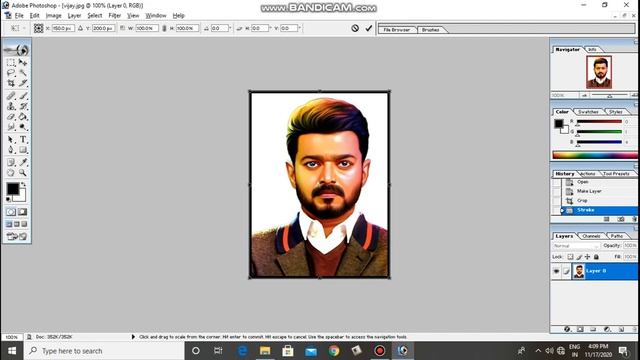
Task: Switch to the Tool Presets tab
Action: pyautogui.click(x=616, y=174)
